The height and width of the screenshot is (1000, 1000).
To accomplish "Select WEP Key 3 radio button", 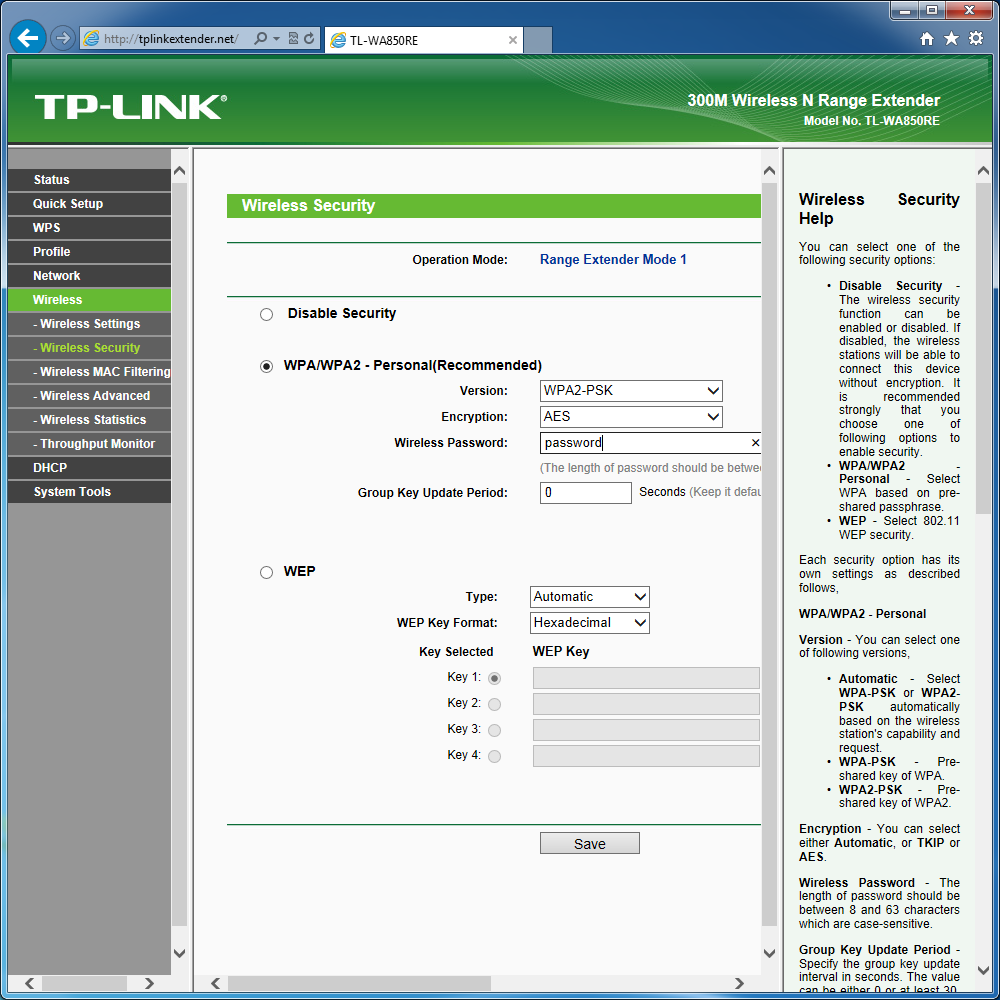I will pyautogui.click(x=494, y=730).
